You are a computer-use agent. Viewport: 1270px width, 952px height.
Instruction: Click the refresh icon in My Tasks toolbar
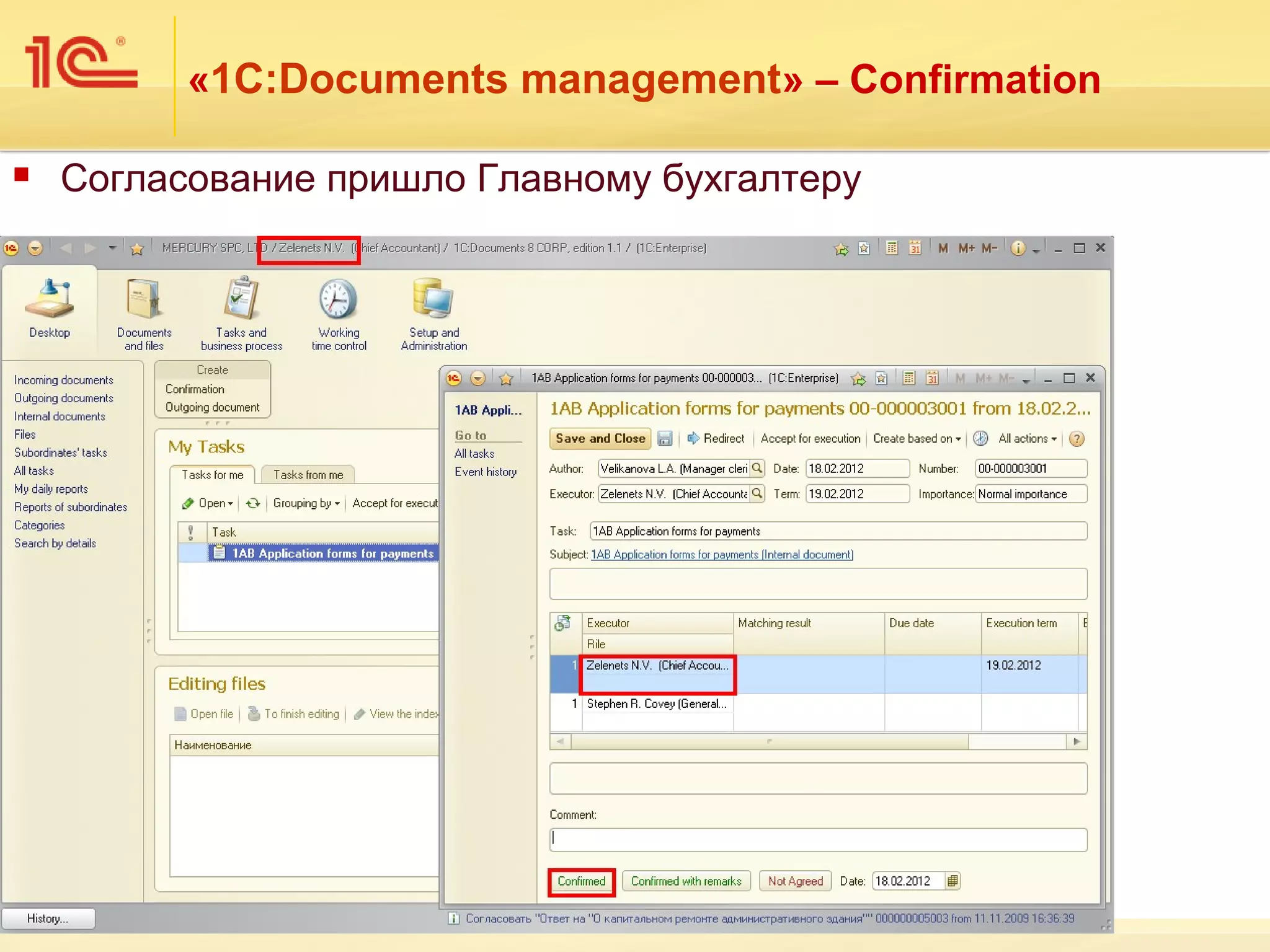[253, 503]
